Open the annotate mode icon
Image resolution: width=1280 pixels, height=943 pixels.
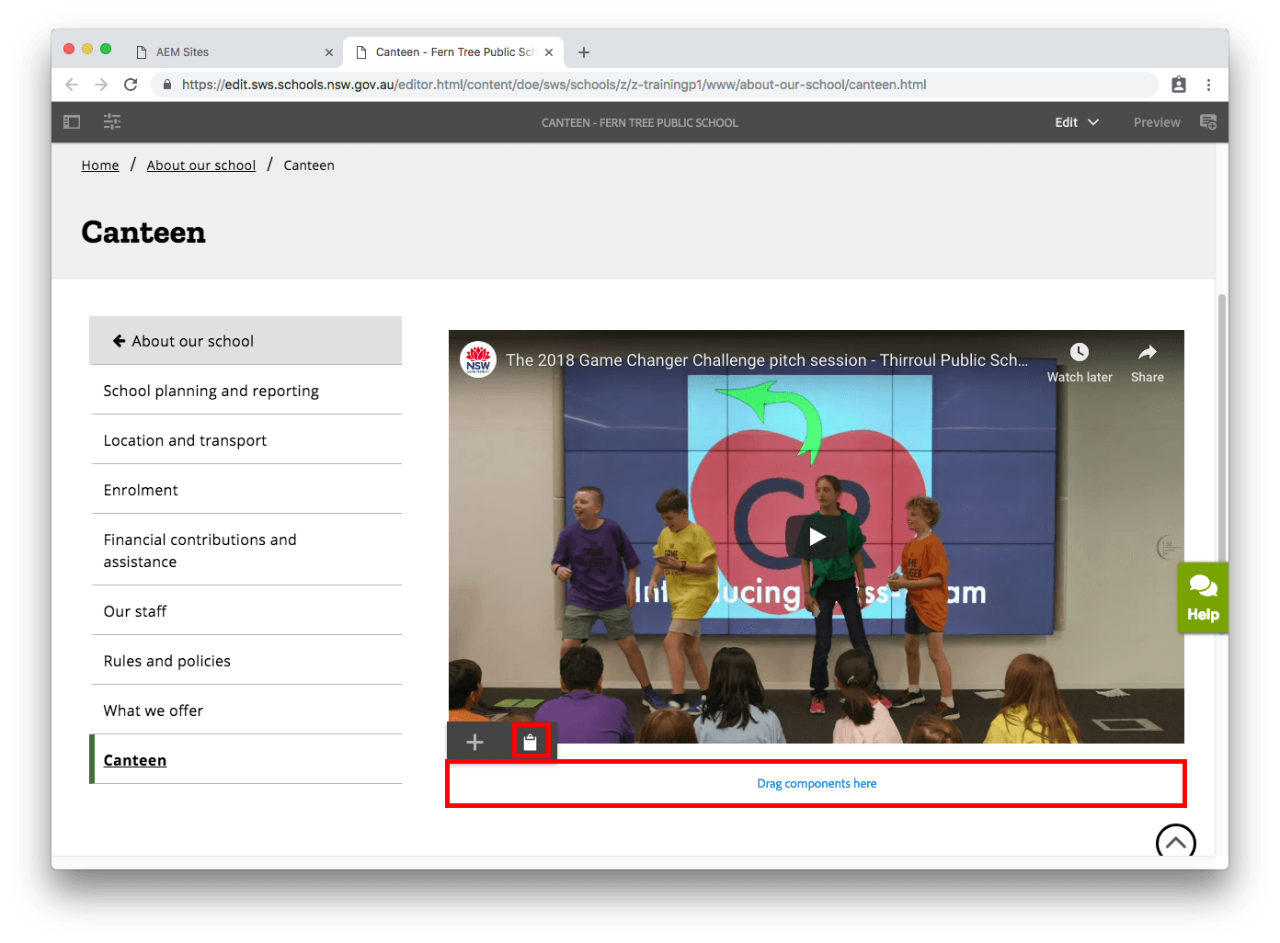tap(1208, 122)
